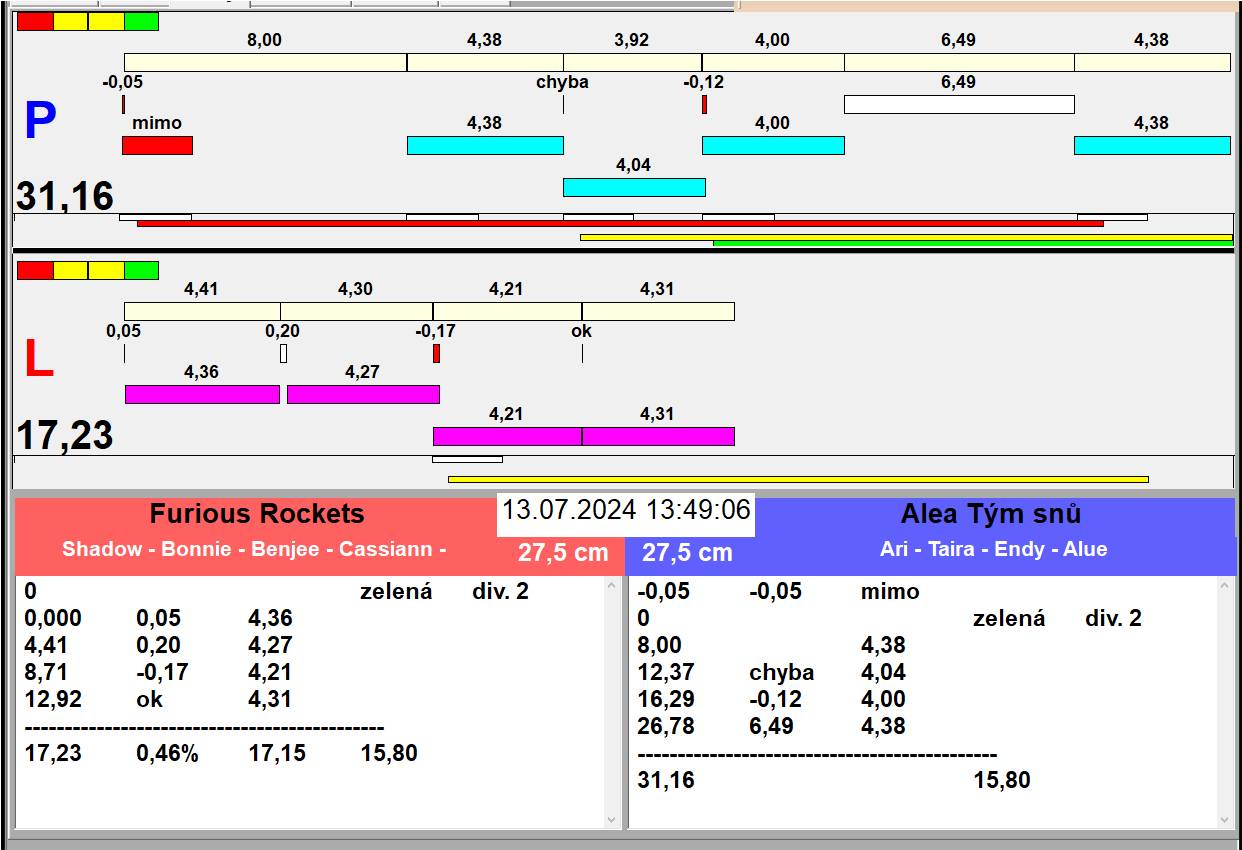Click the -0,05 start marker in lane P
Viewport: 1242px width, 850px height.
point(123,104)
